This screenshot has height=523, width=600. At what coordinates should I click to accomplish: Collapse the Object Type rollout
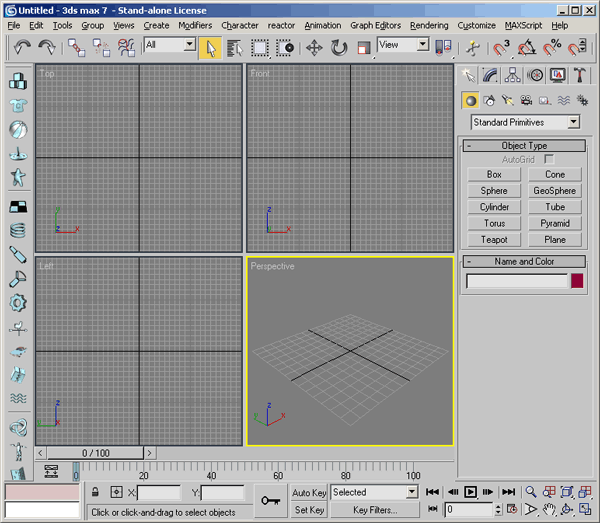click(524, 146)
